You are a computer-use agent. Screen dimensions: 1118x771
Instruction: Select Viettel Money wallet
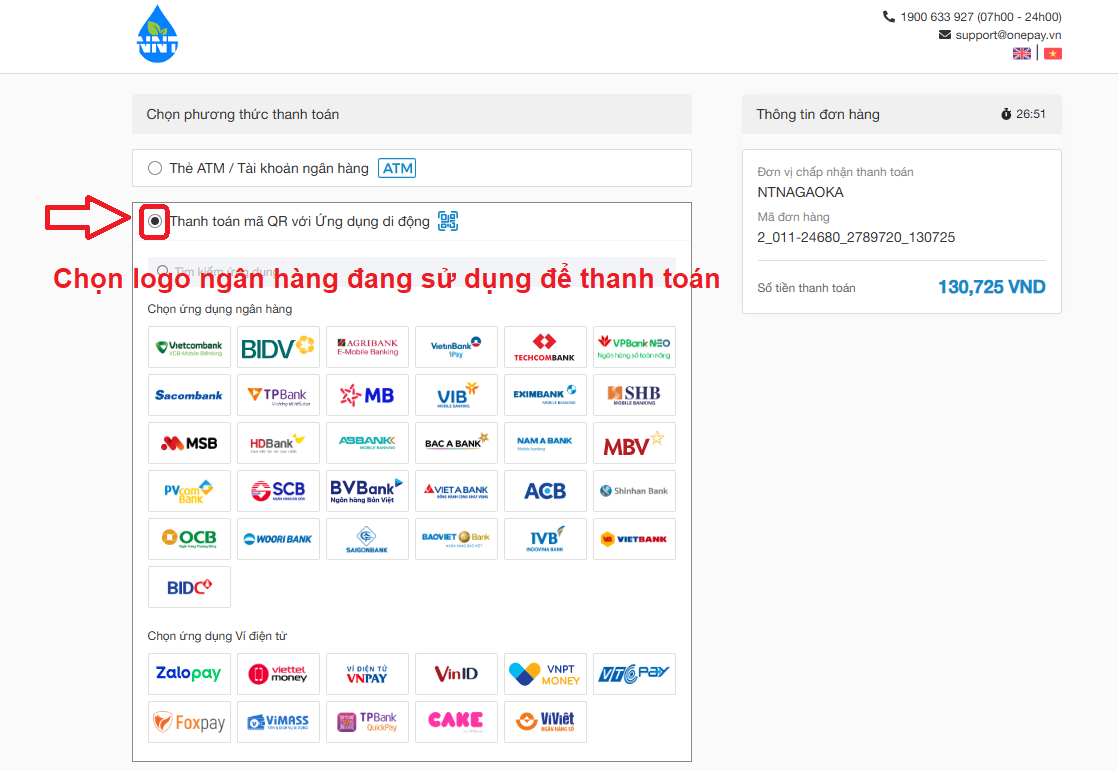tap(278, 674)
